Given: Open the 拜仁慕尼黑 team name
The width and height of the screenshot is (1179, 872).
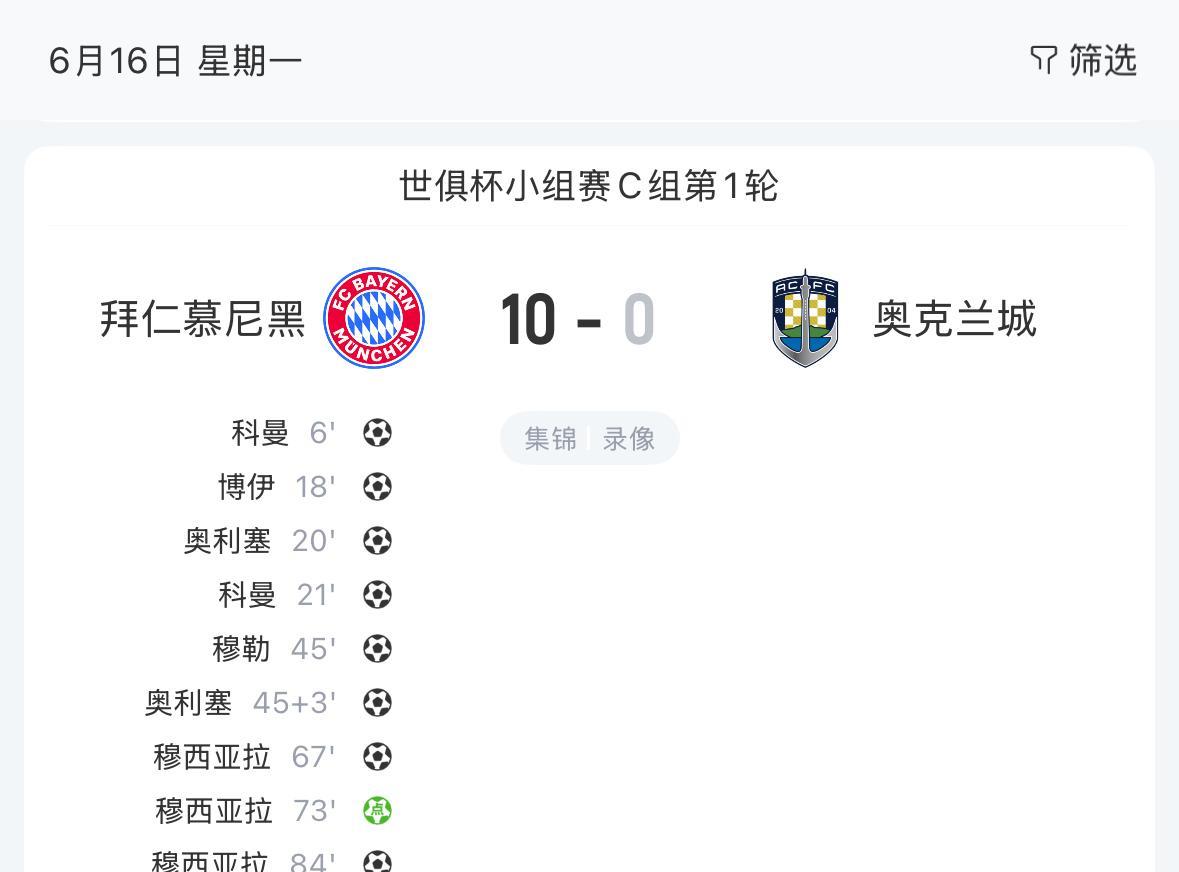Looking at the screenshot, I should (x=202, y=319).
